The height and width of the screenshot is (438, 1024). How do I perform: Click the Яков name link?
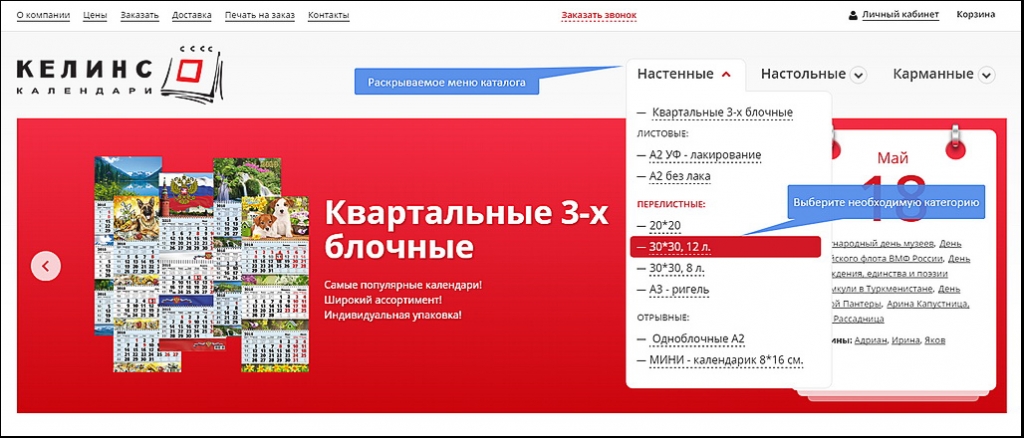pos(935,341)
